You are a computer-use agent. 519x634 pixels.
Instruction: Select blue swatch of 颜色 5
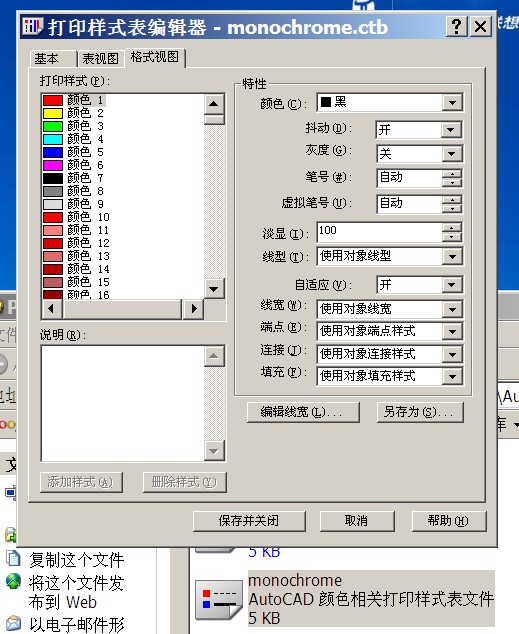[53, 152]
